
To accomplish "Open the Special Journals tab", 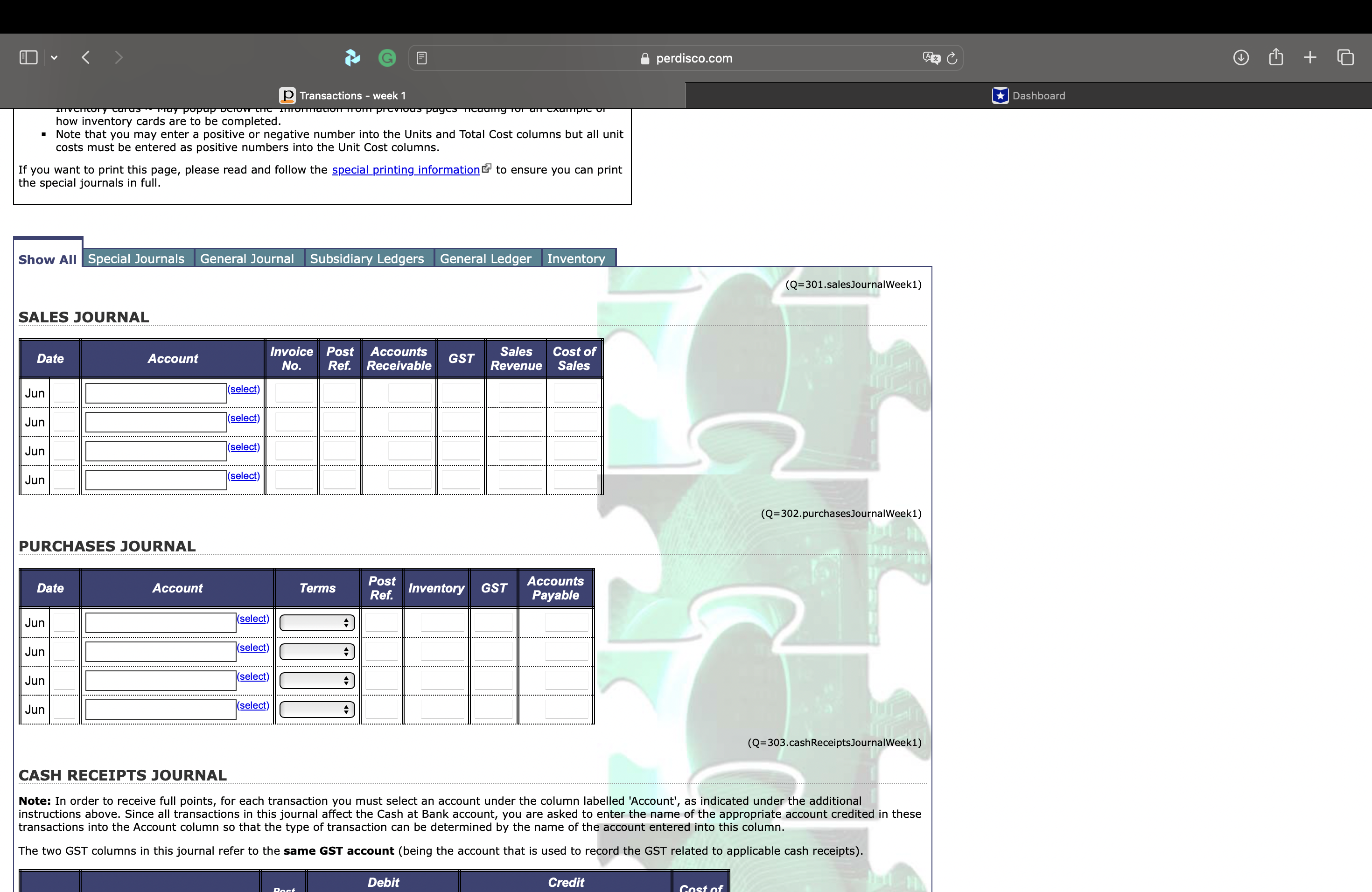I will (x=137, y=258).
